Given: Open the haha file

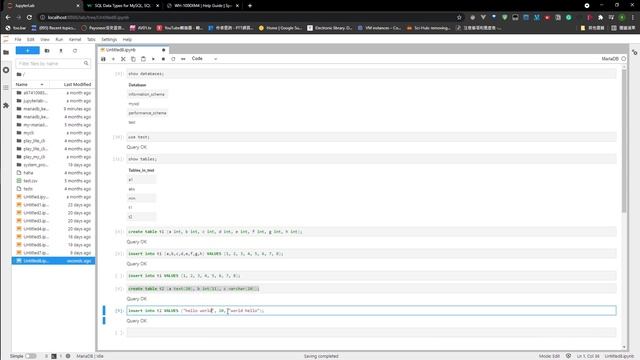Looking at the screenshot, I should [53, 173].
